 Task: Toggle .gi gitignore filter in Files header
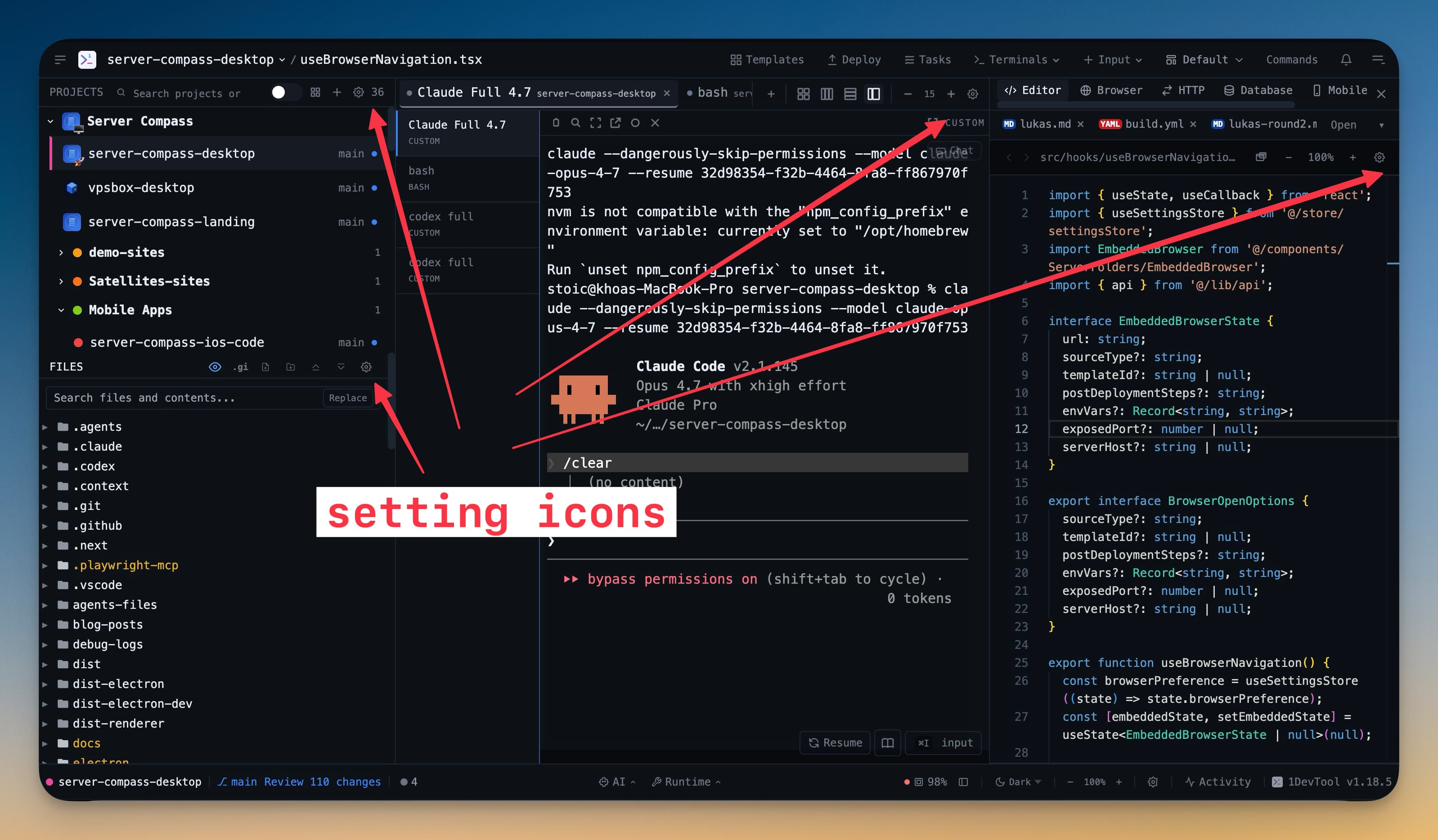coord(240,366)
